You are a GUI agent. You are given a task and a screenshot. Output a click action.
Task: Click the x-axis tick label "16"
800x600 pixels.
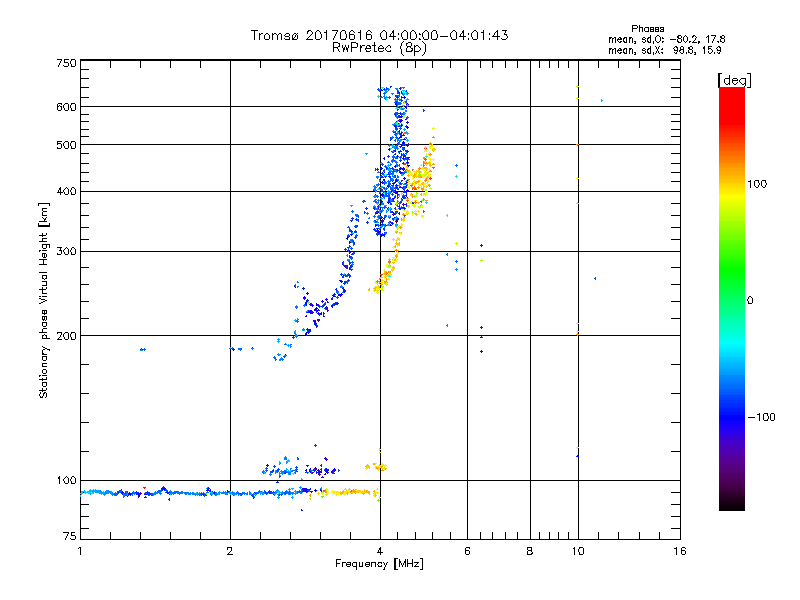tap(680, 551)
